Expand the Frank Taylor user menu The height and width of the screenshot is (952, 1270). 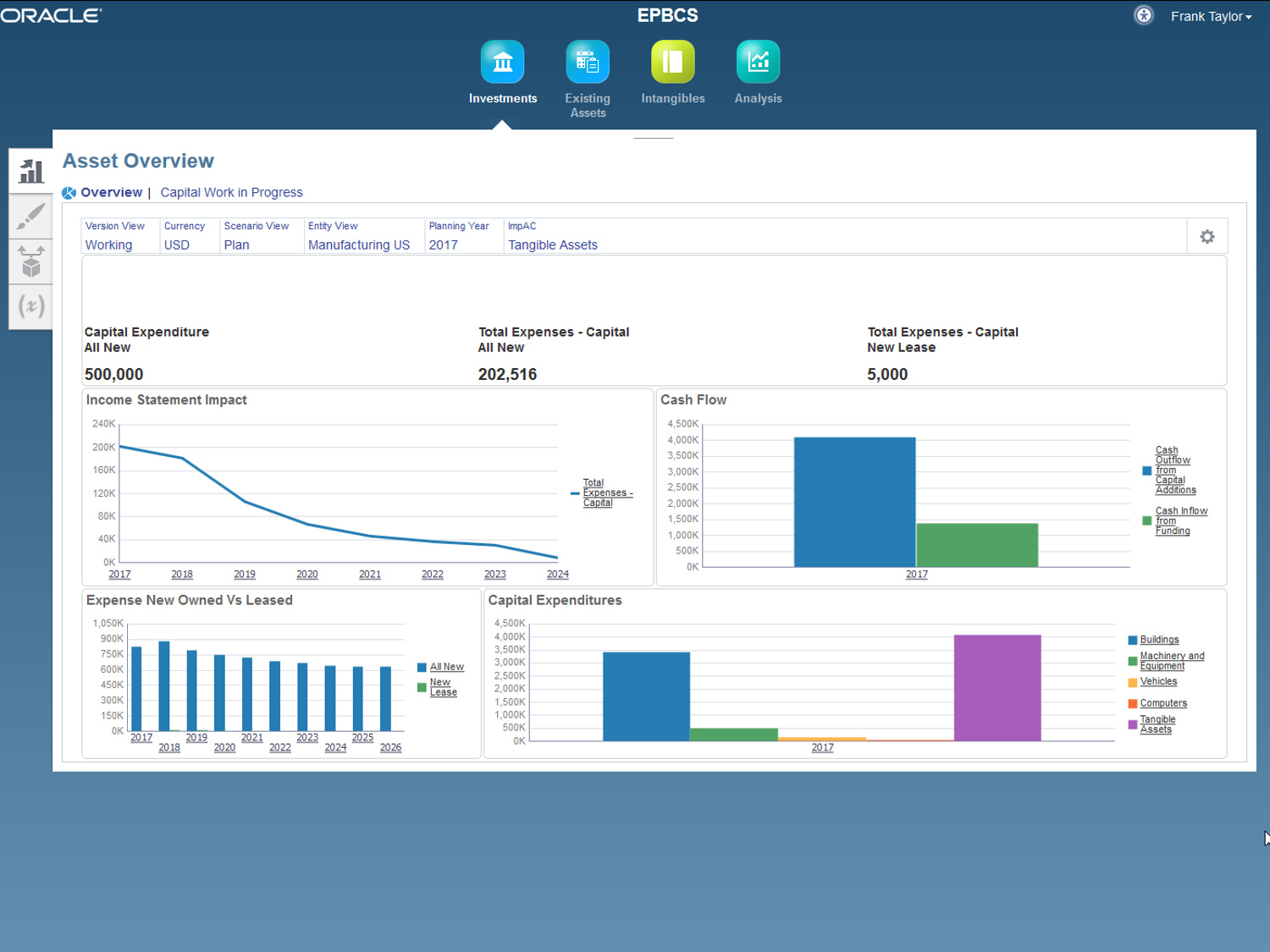pyautogui.click(x=1211, y=16)
